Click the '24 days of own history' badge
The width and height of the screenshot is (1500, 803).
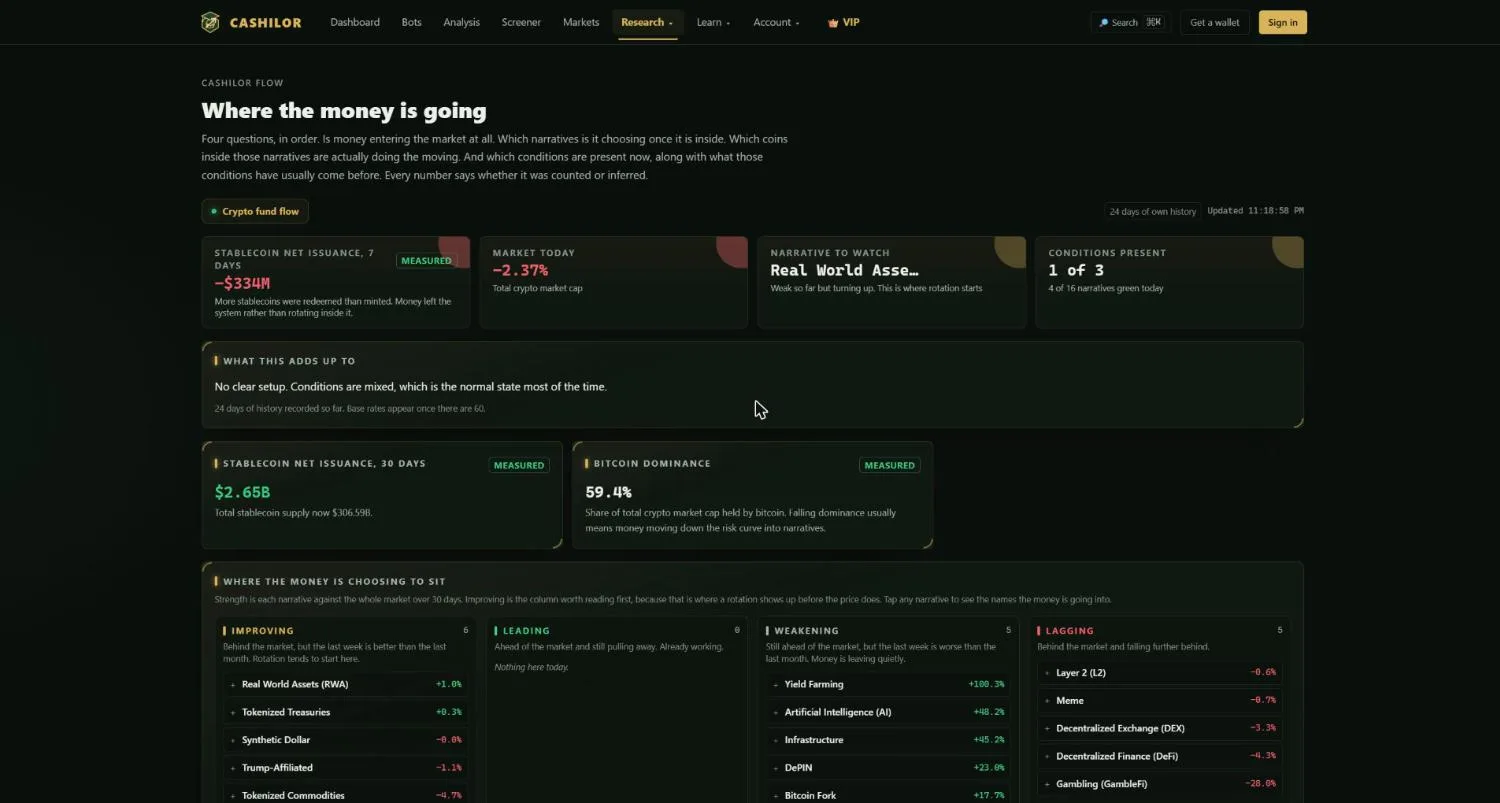point(1153,211)
